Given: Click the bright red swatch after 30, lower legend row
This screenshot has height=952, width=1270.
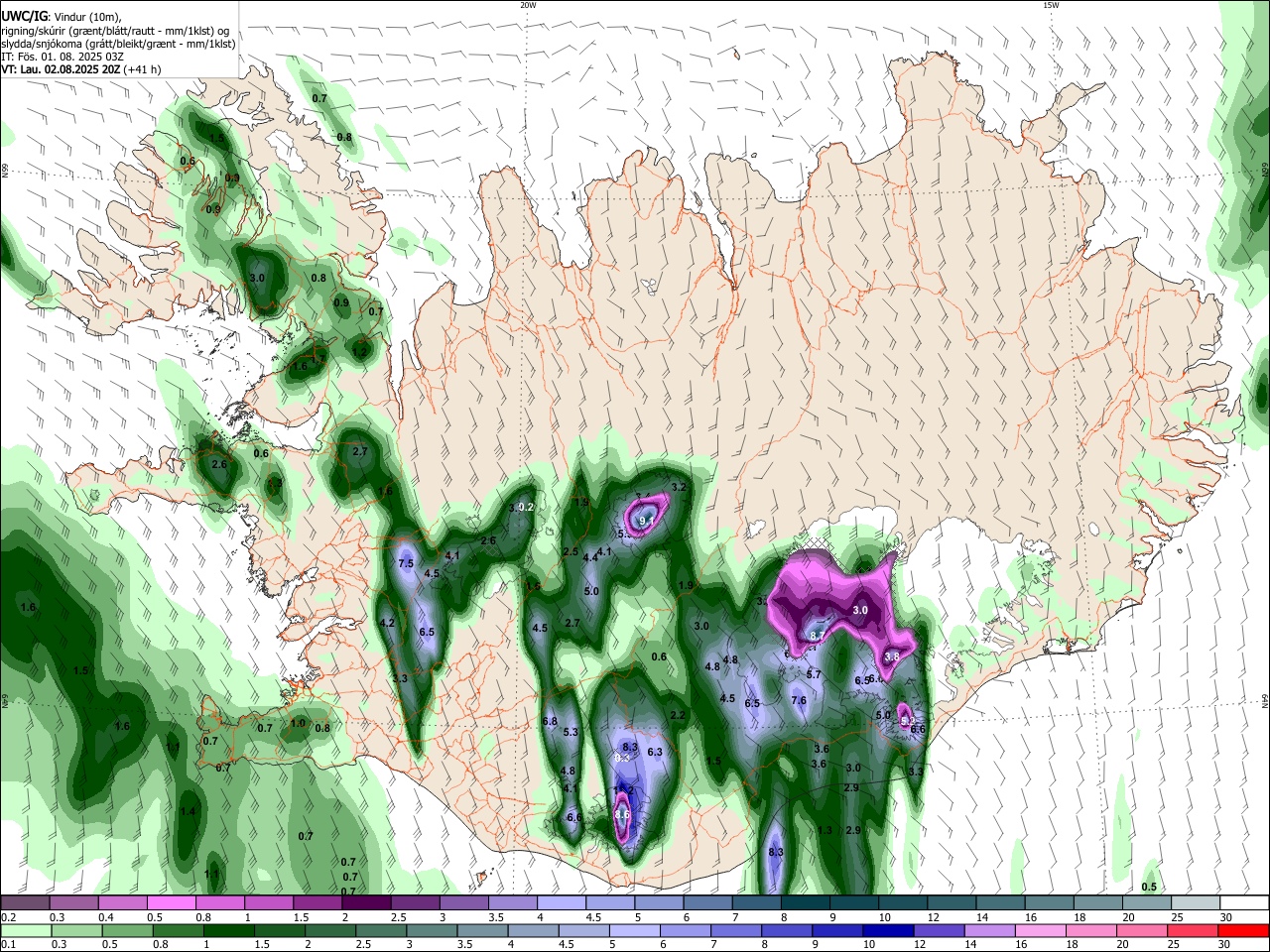Looking at the screenshot, I should tap(1245, 930).
